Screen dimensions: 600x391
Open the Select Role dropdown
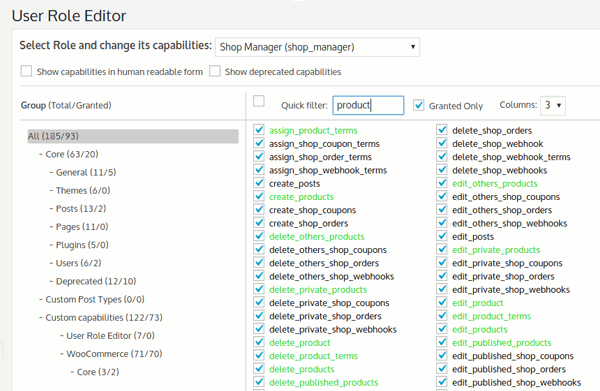click(x=317, y=47)
